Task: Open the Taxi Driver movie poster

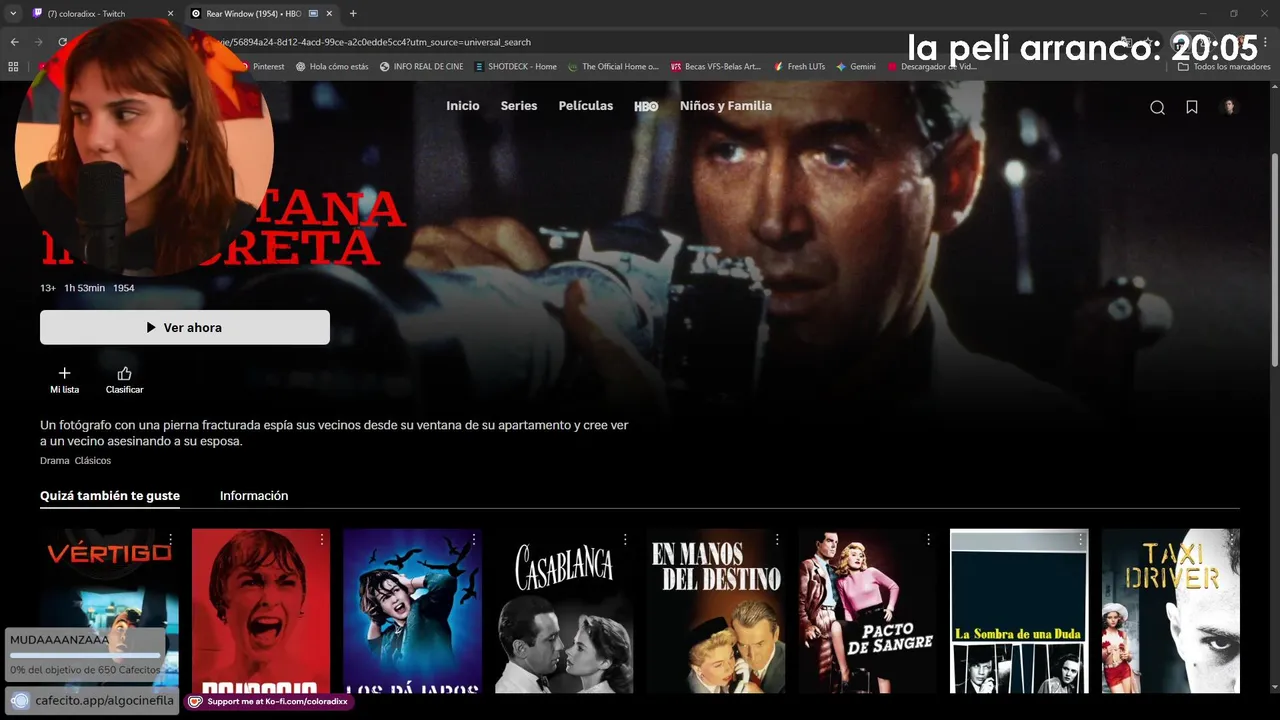Action: tap(1171, 611)
